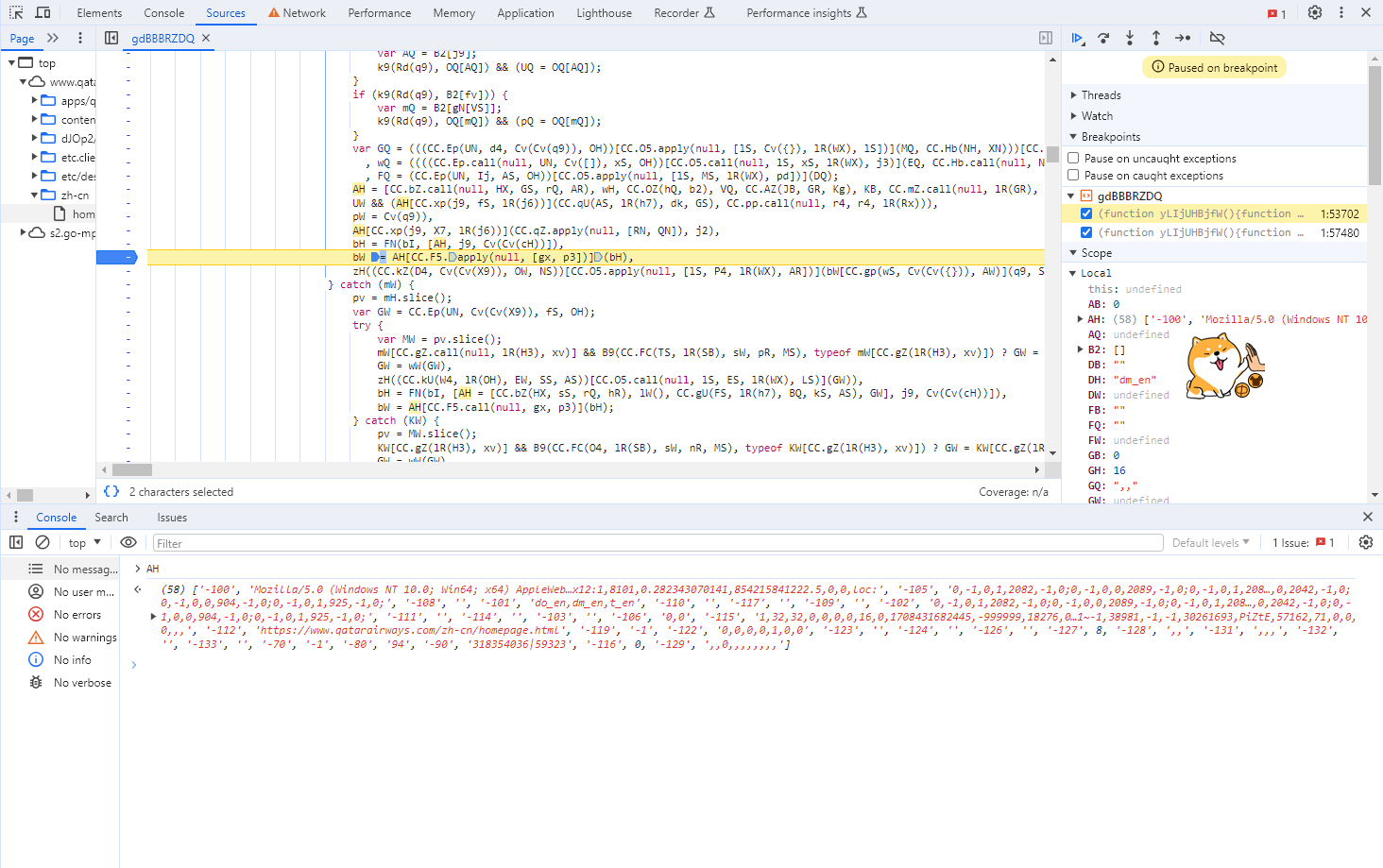Image resolution: width=1383 pixels, height=868 pixels.
Task: Click the console Filter input field
Action: 657,543
